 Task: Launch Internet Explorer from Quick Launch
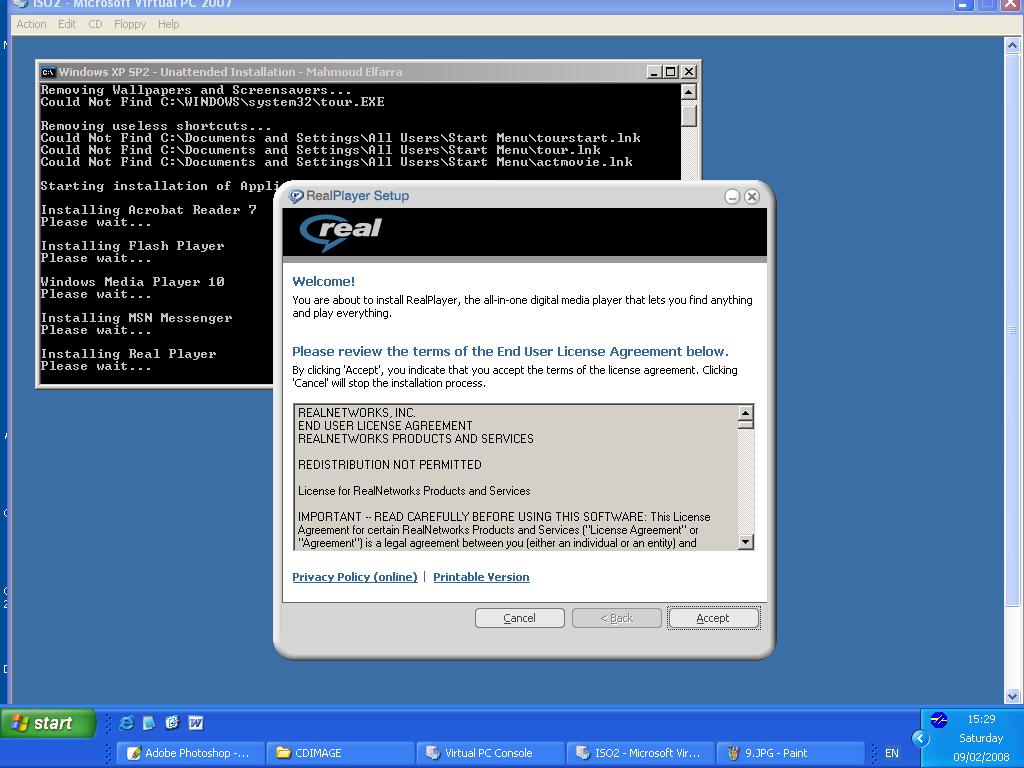pos(126,723)
